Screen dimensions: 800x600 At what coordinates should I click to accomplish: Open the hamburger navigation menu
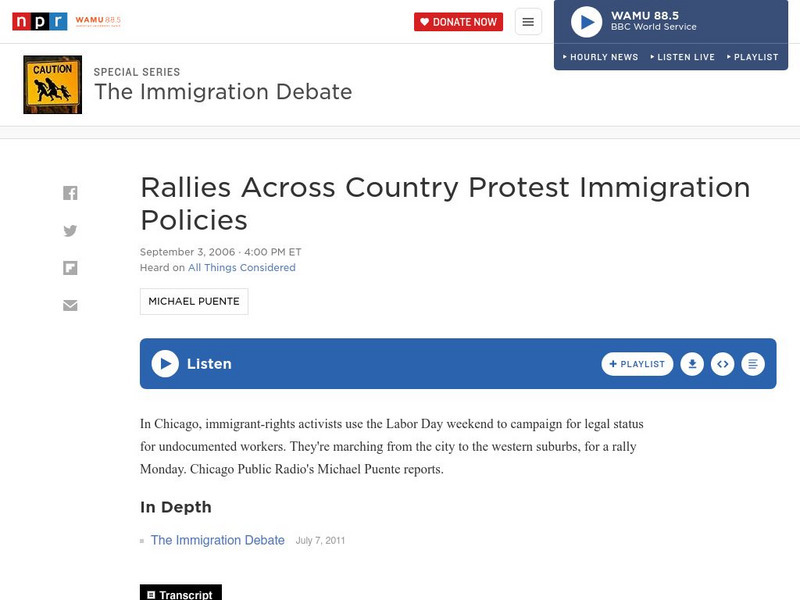click(527, 19)
